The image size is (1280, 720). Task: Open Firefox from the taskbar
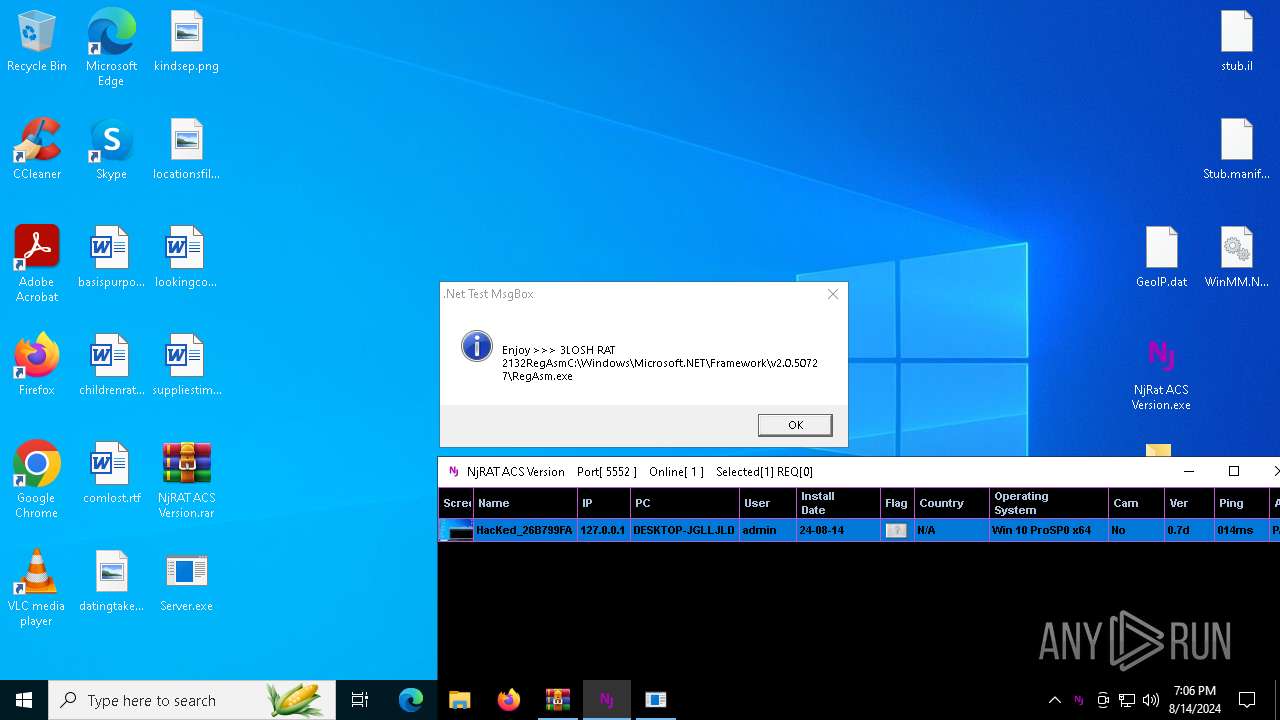(508, 700)
